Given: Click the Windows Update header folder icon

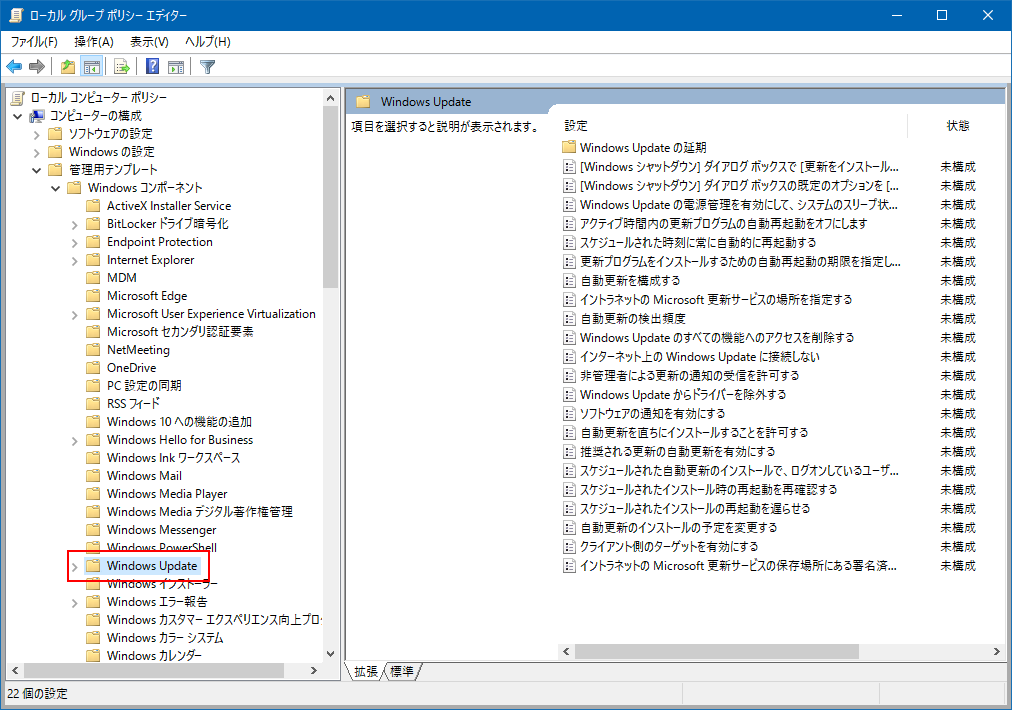Looking at the screenshot, I should 363,101.
